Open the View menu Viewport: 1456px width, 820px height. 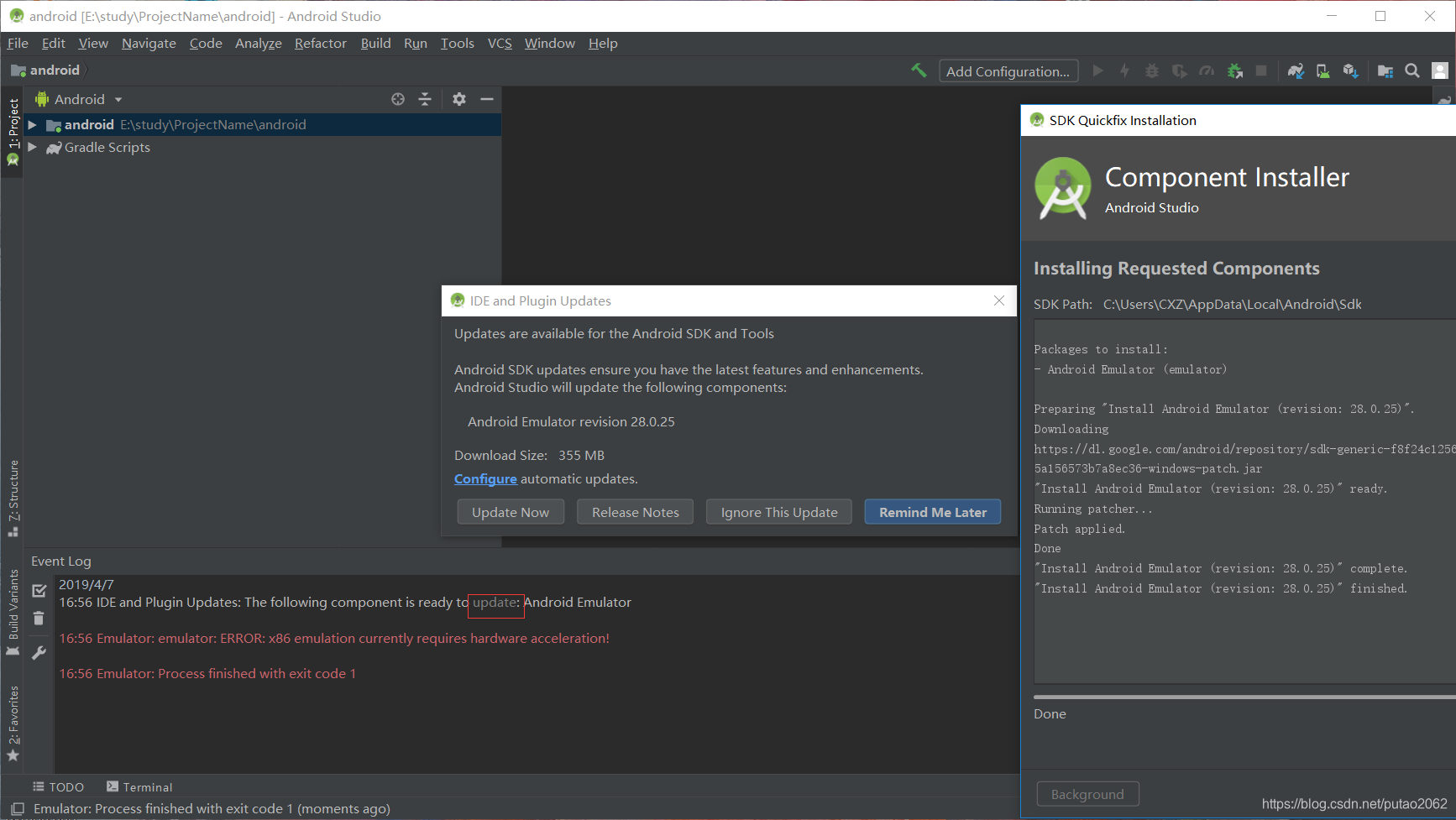(93, 43)
